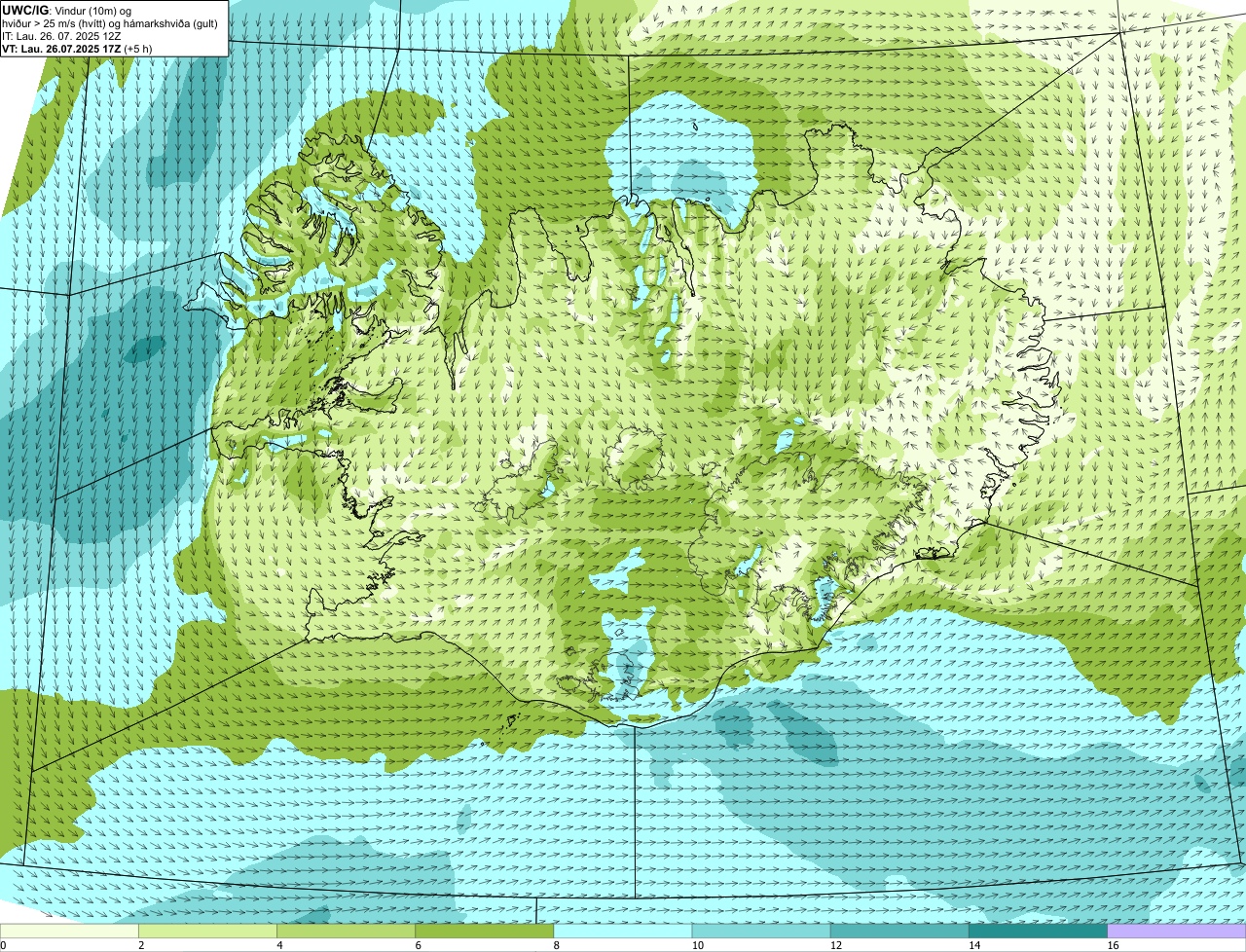Choose the dark teal 14–16 legend swatch
Screen dimensions: 1246x952
pos(1039,931)
